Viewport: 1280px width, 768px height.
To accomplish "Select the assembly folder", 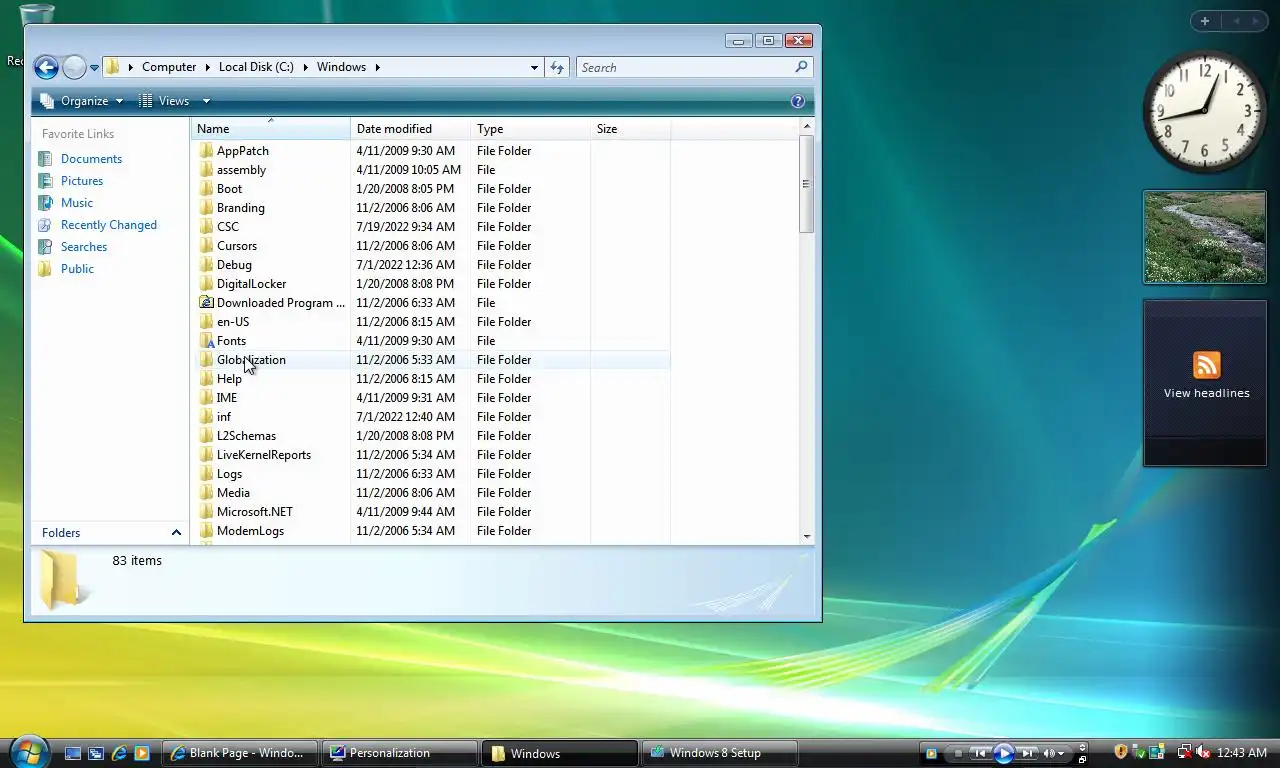I will tap(241, 170).
